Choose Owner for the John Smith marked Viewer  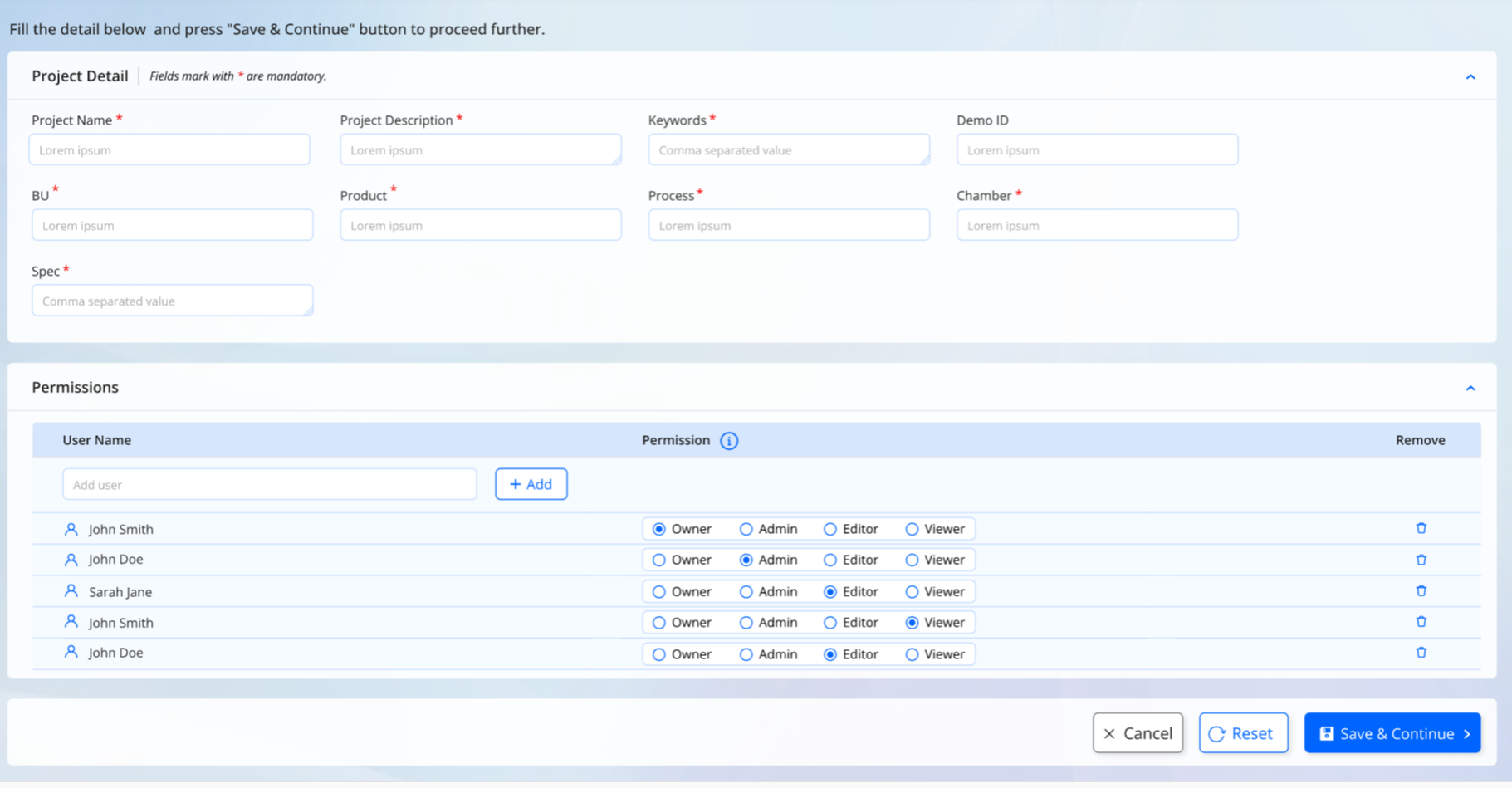click(x=659, y=623)
